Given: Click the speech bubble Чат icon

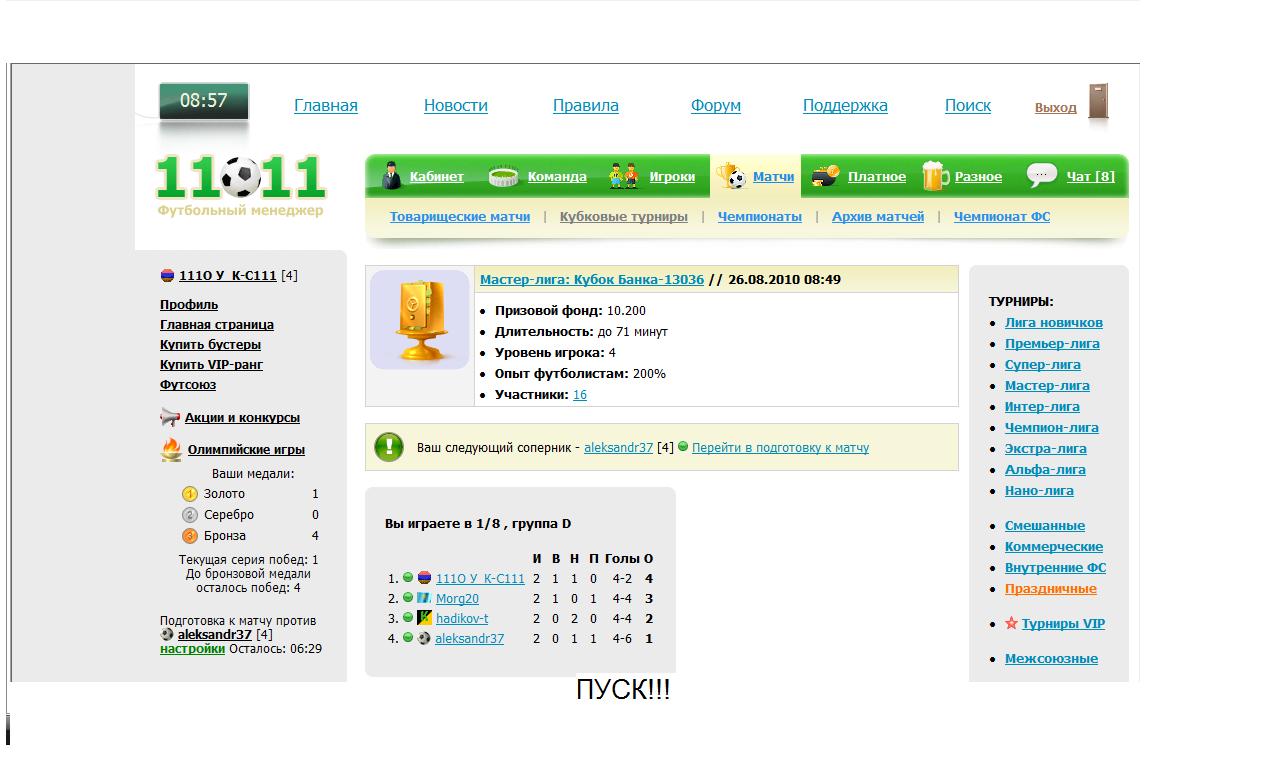Looking at the screenshot, I should (1042, 176).
